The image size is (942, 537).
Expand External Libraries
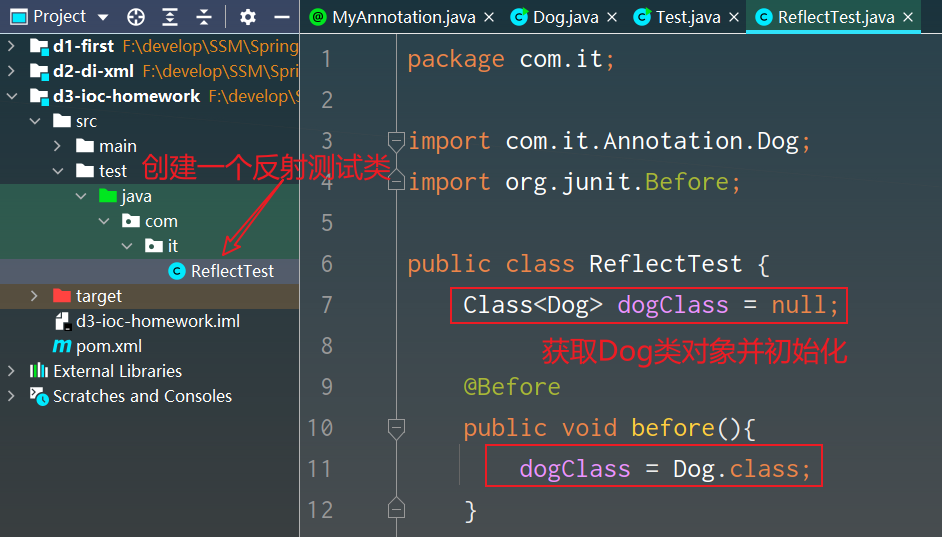11,371
